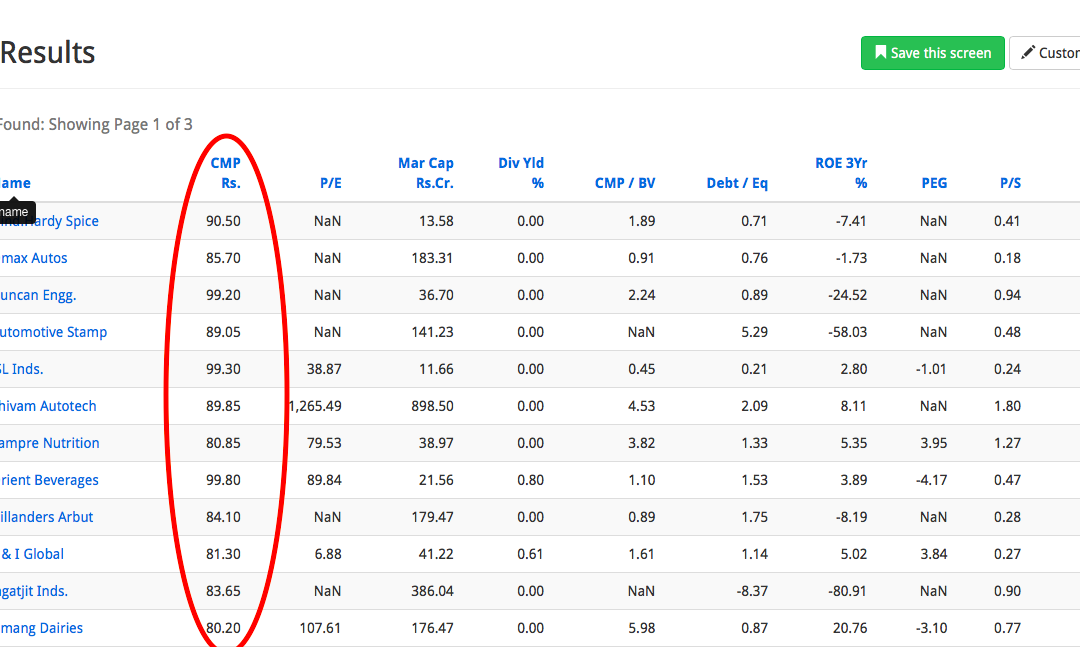This screenshot has height=647, width=1080.
Task: Click ROE 3Yr value -58.03
Action: [x=847, y=332]
